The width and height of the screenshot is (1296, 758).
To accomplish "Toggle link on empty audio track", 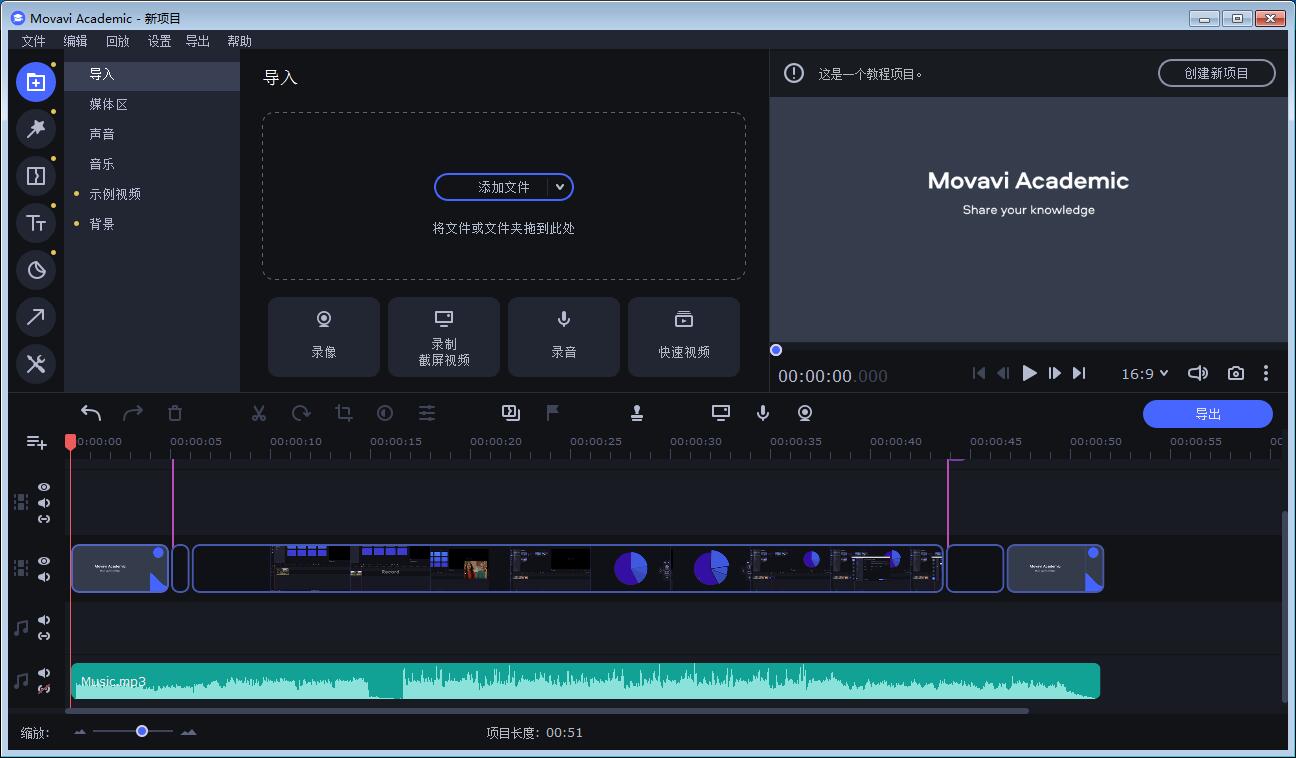I will pyautogui.click(x=44, y=636).
